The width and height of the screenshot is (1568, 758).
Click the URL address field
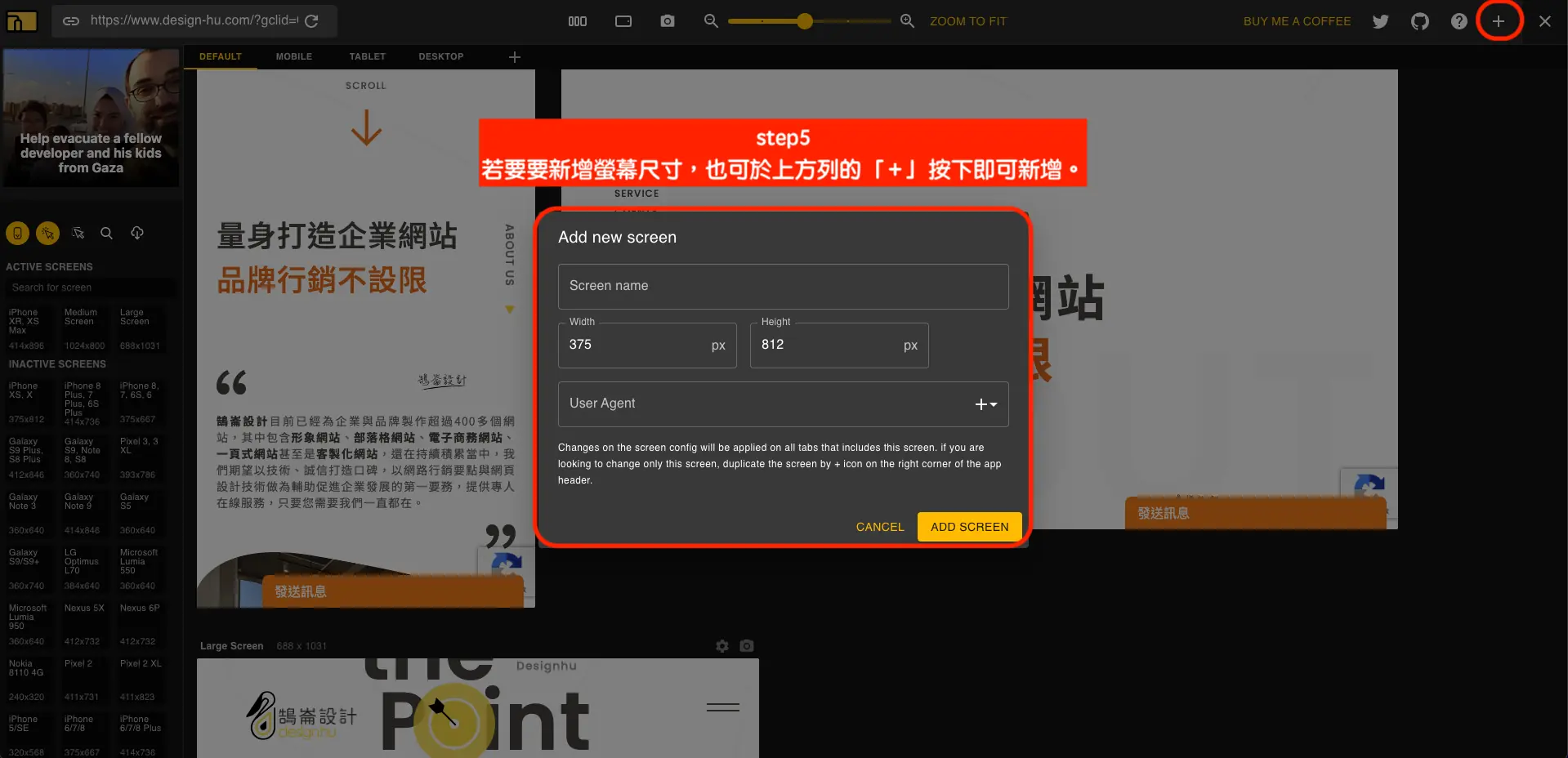pos(194,20)
